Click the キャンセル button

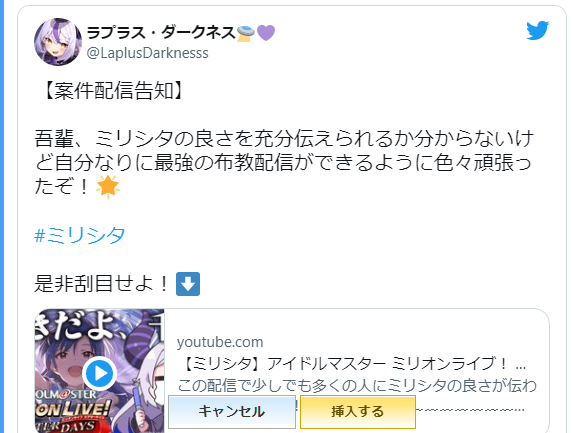click(232, 411)
